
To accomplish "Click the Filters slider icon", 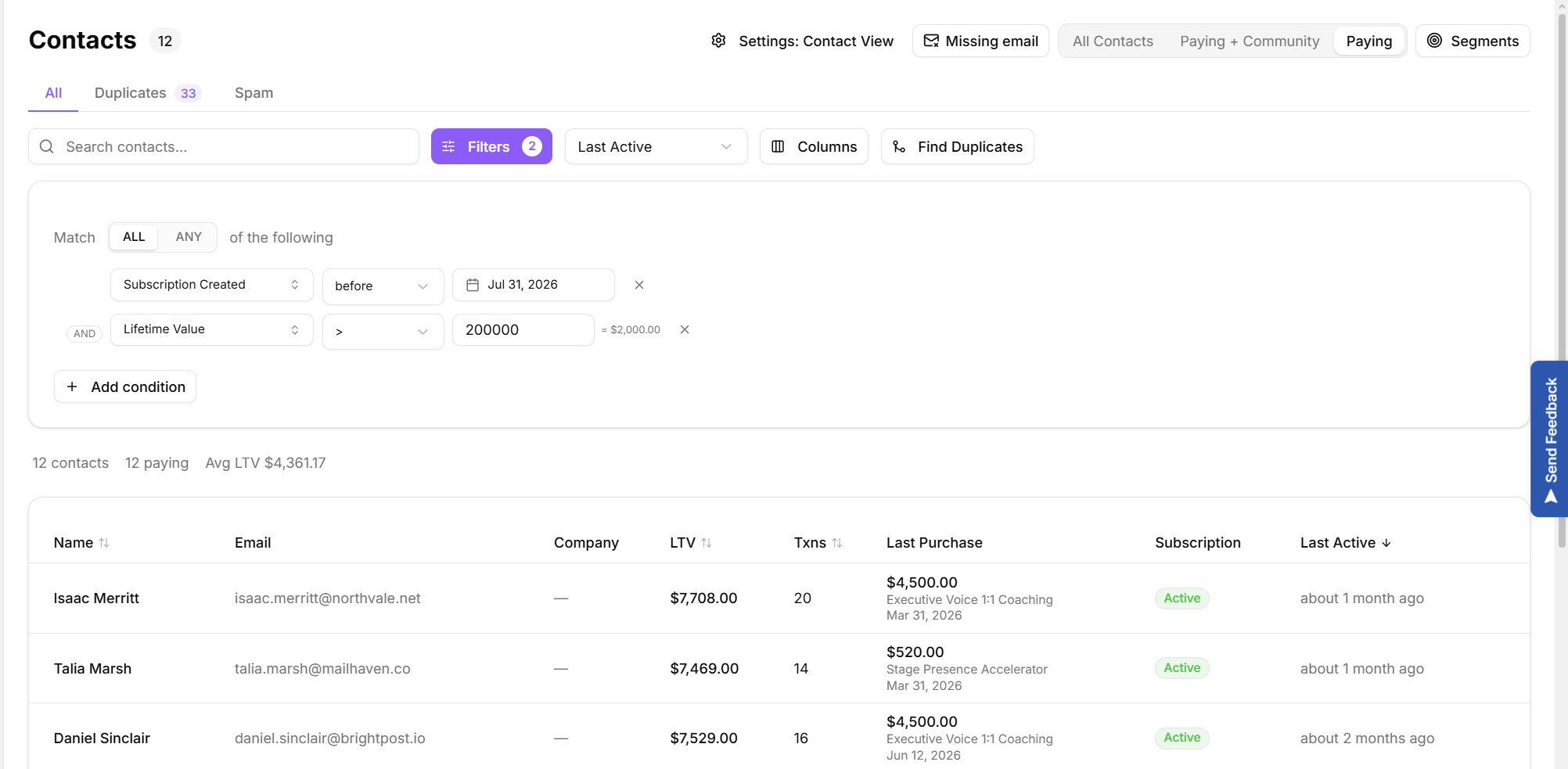I will pyautogui.click(x=448, y=146).
